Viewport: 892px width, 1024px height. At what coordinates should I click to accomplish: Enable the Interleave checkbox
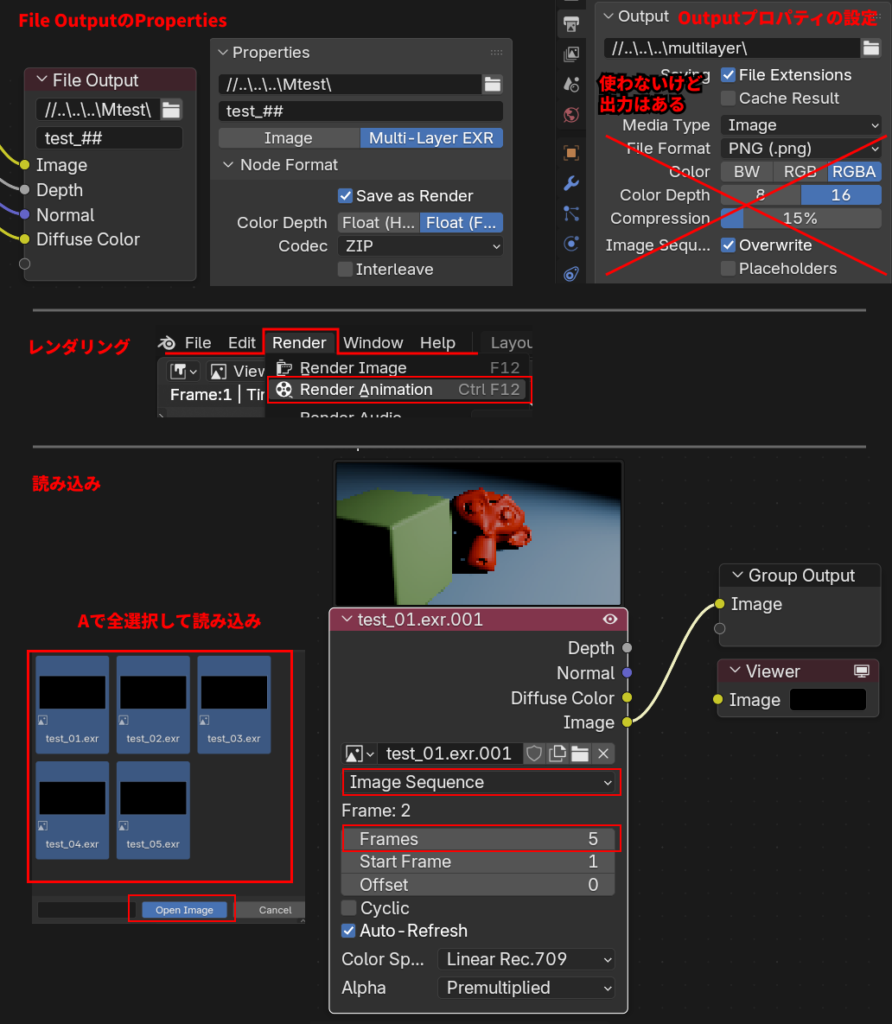345,269
